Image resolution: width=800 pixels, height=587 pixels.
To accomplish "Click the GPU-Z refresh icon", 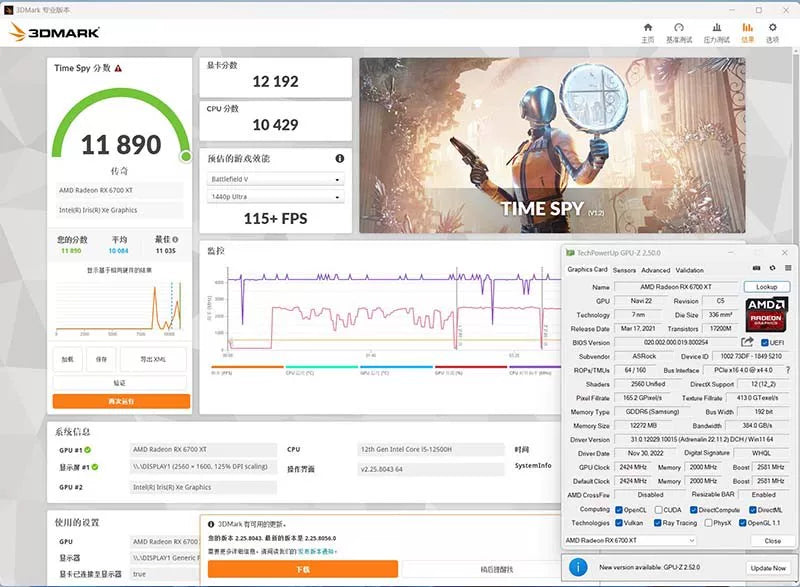I will pyautogui.click(x=772, y=268).
